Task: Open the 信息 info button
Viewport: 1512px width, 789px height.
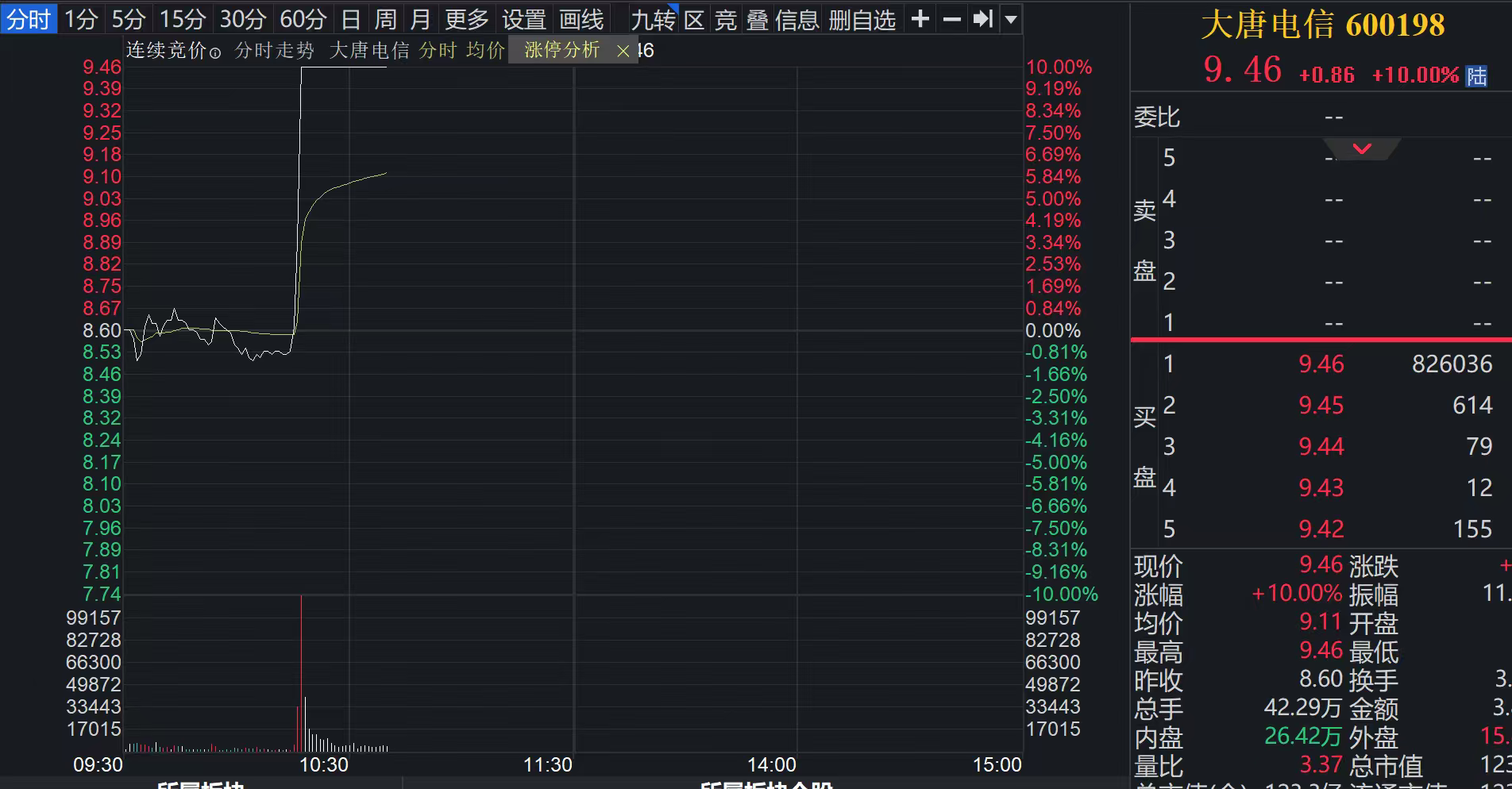Action: [x=797, y=19]
